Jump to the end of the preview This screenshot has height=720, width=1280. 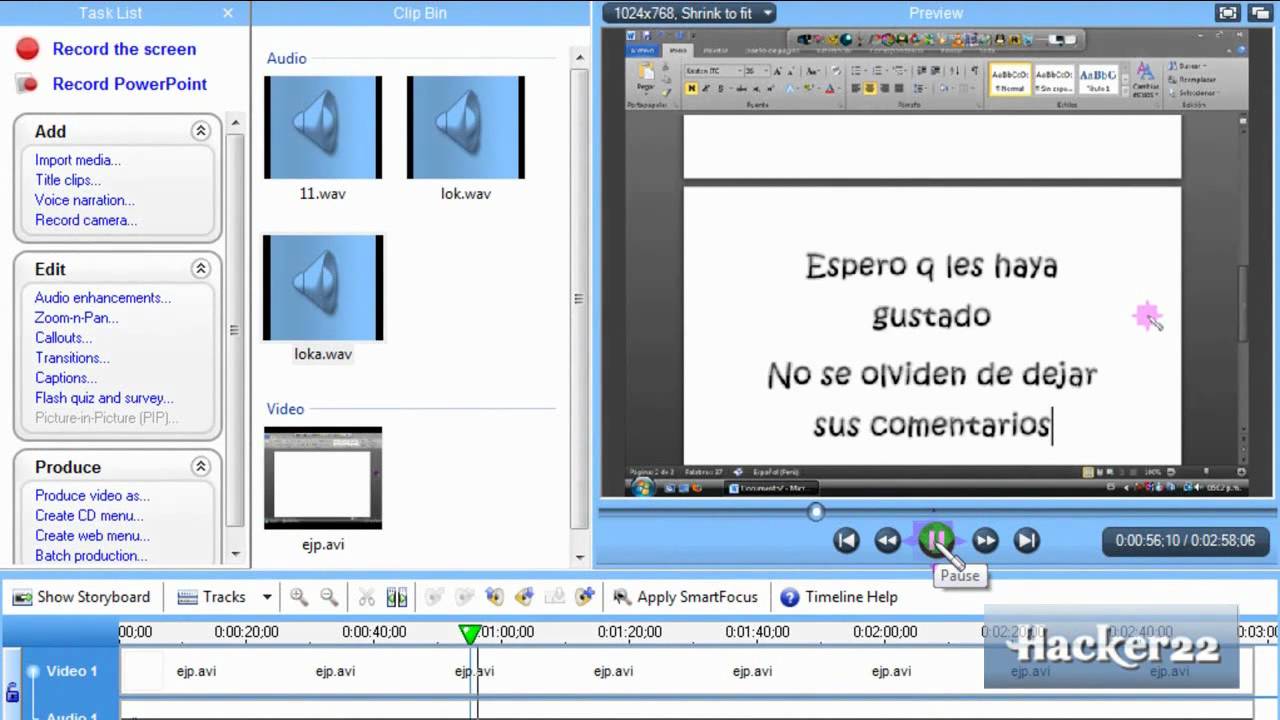[x=1026, y=541]
